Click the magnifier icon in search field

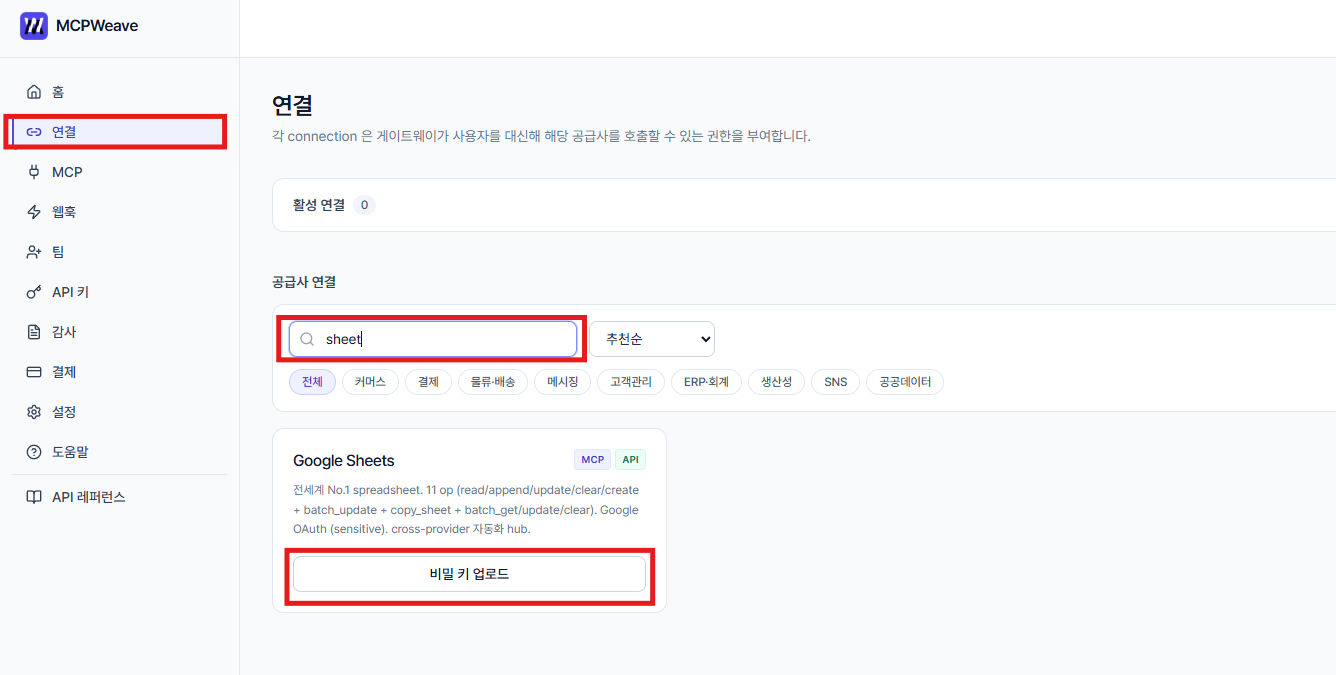[x=308, y=339]
